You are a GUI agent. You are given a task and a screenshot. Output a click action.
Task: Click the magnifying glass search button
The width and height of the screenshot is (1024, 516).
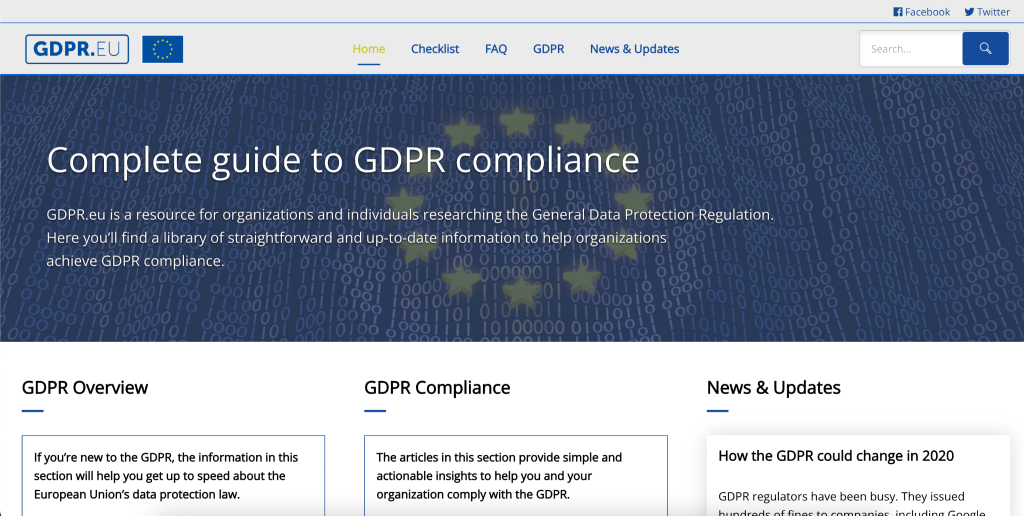tap(985, 48)
